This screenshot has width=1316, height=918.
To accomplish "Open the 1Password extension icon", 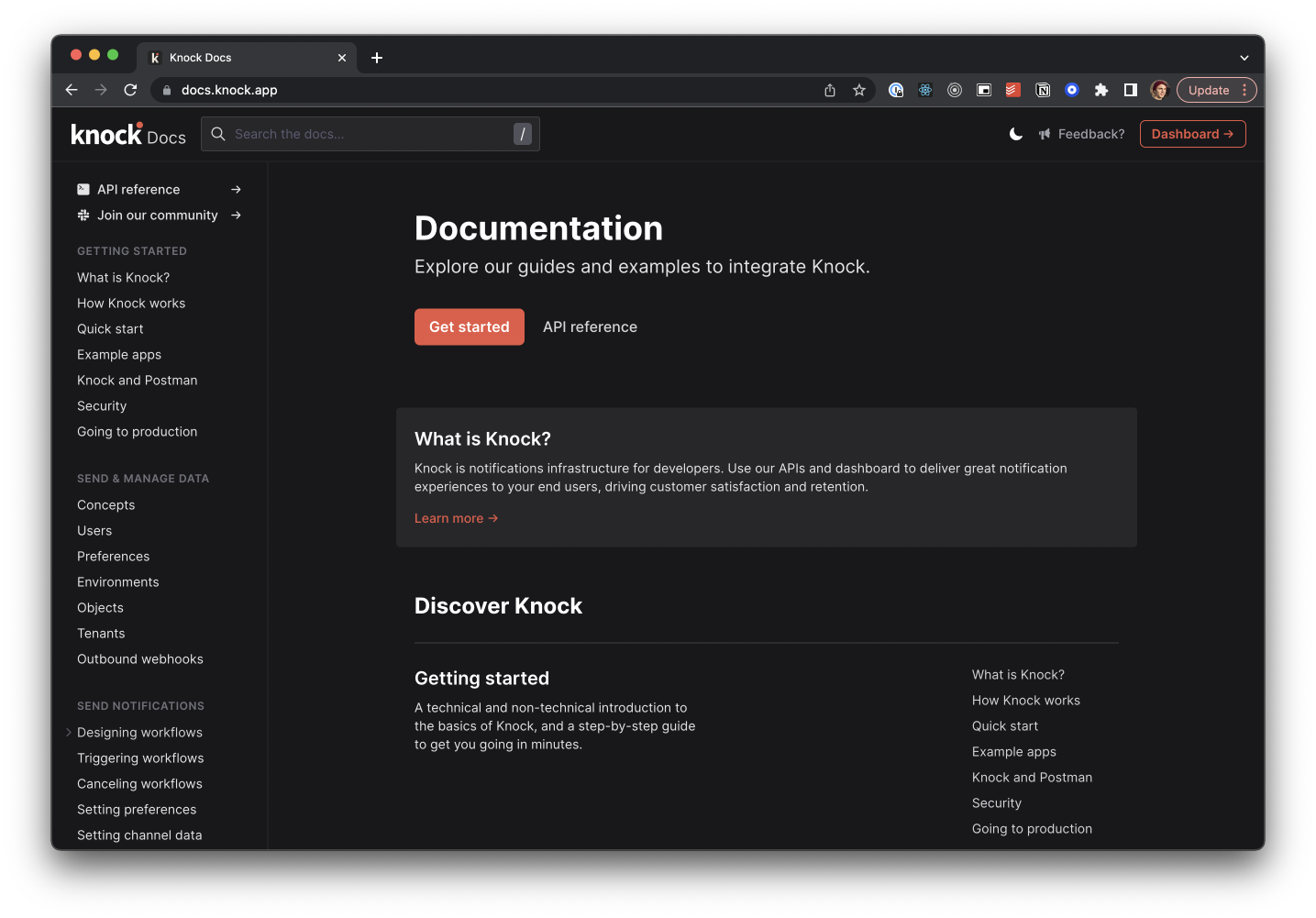I will (895, 90).
